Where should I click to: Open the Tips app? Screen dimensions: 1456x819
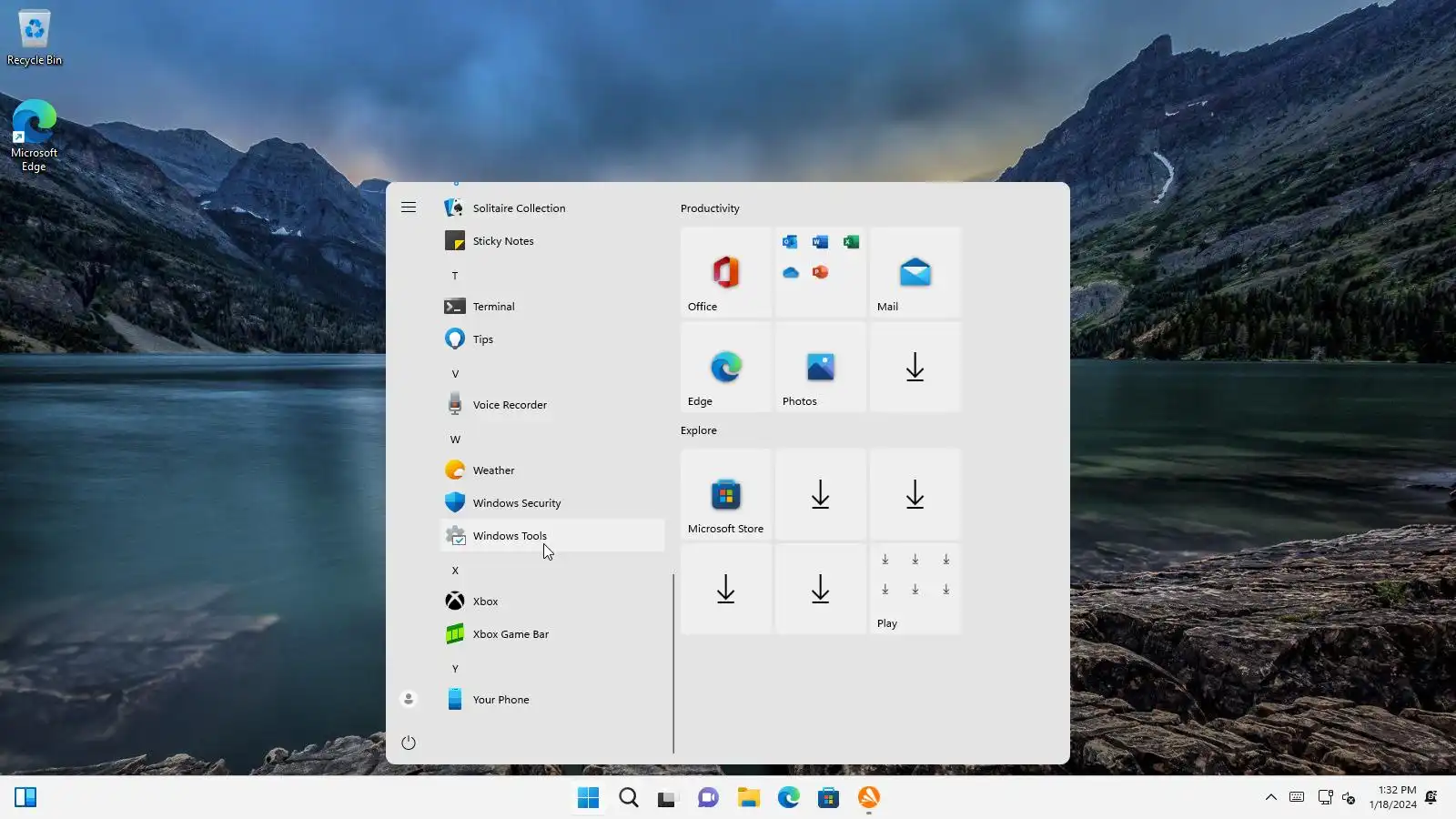tap(551, 339)
